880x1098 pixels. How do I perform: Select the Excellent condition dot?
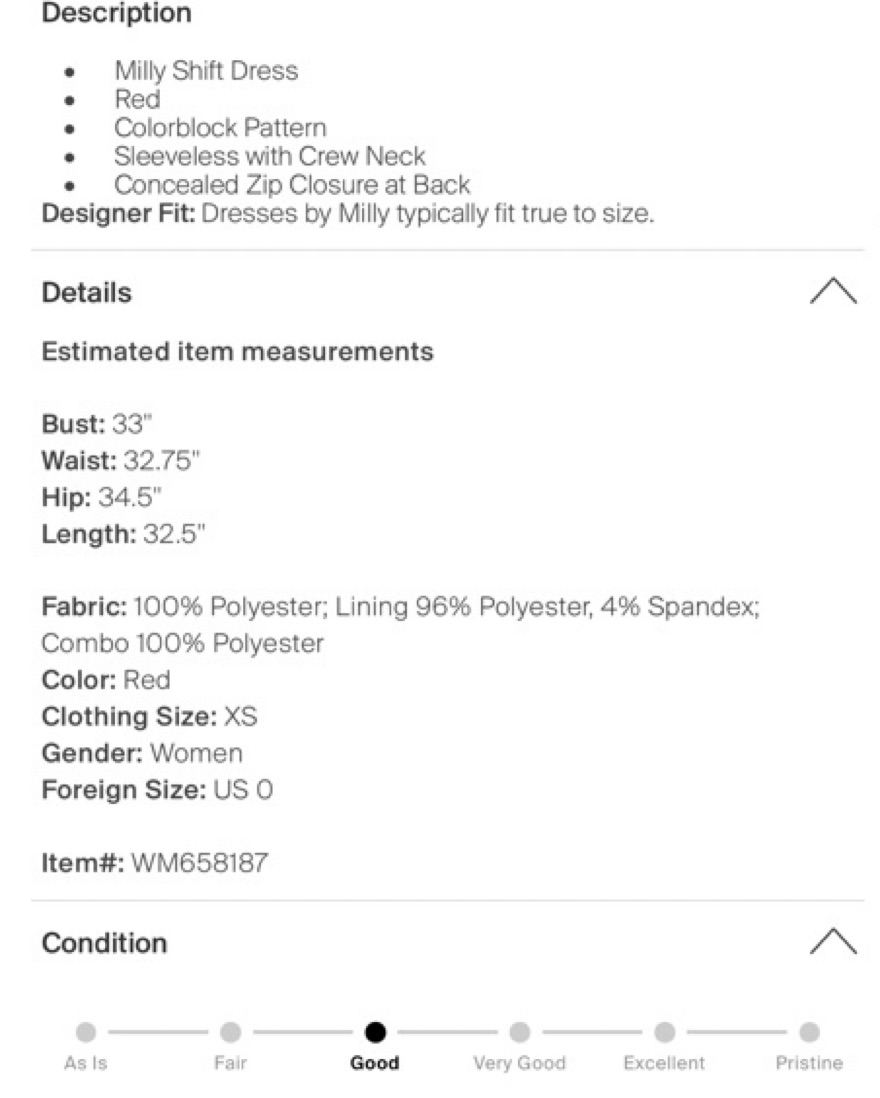[663, 1031]
